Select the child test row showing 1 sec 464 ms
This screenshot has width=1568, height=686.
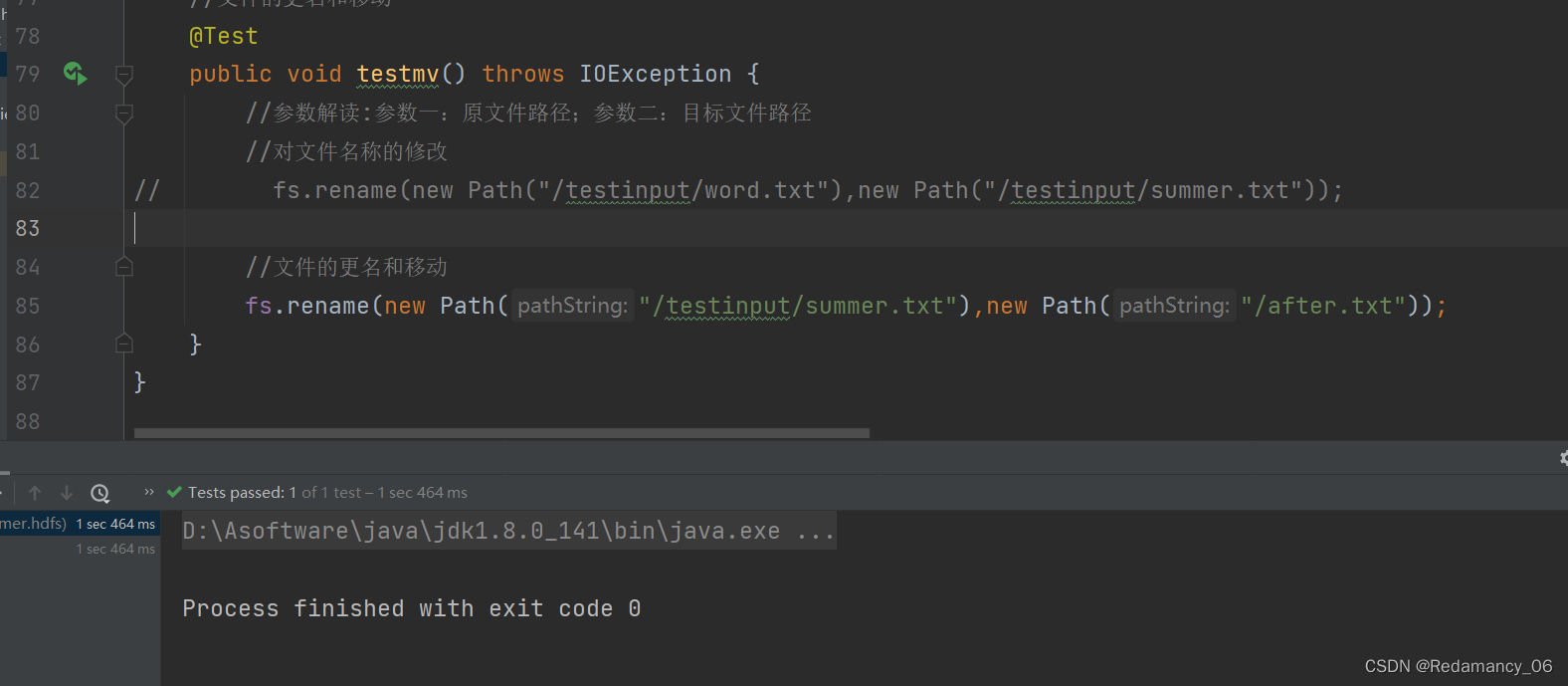(80, 549)
